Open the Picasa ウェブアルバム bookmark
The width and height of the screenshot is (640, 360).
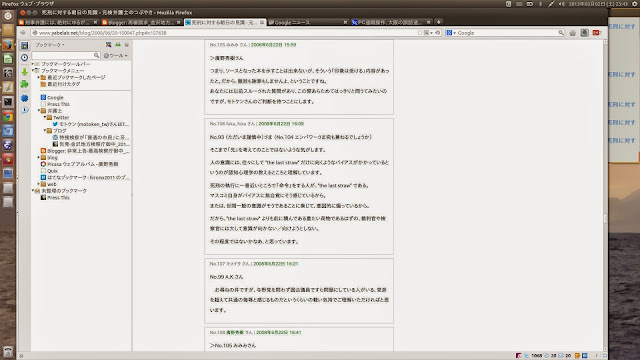tap(80, 164)
